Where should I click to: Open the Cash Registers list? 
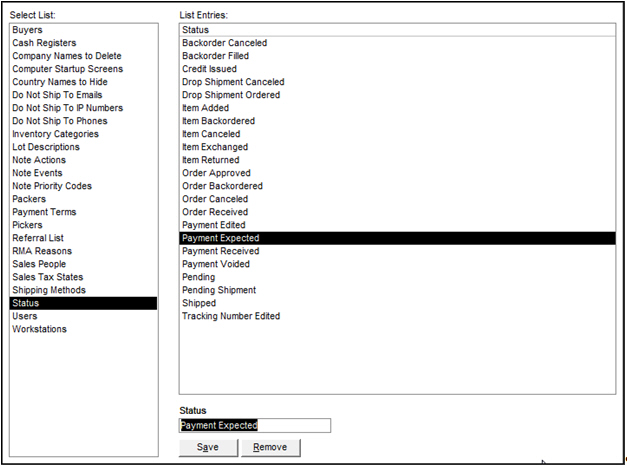(46, 43)
